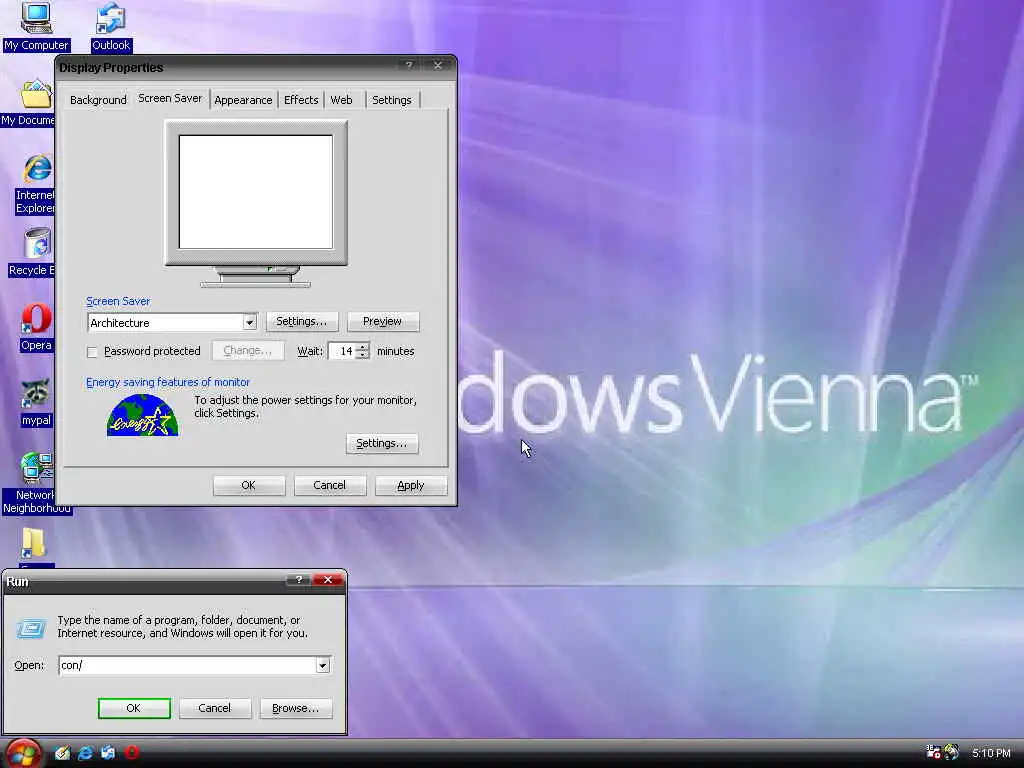Click the globe system tray icon
Viewport: 1024px width, 768px height.
click(x=952, y=752)
